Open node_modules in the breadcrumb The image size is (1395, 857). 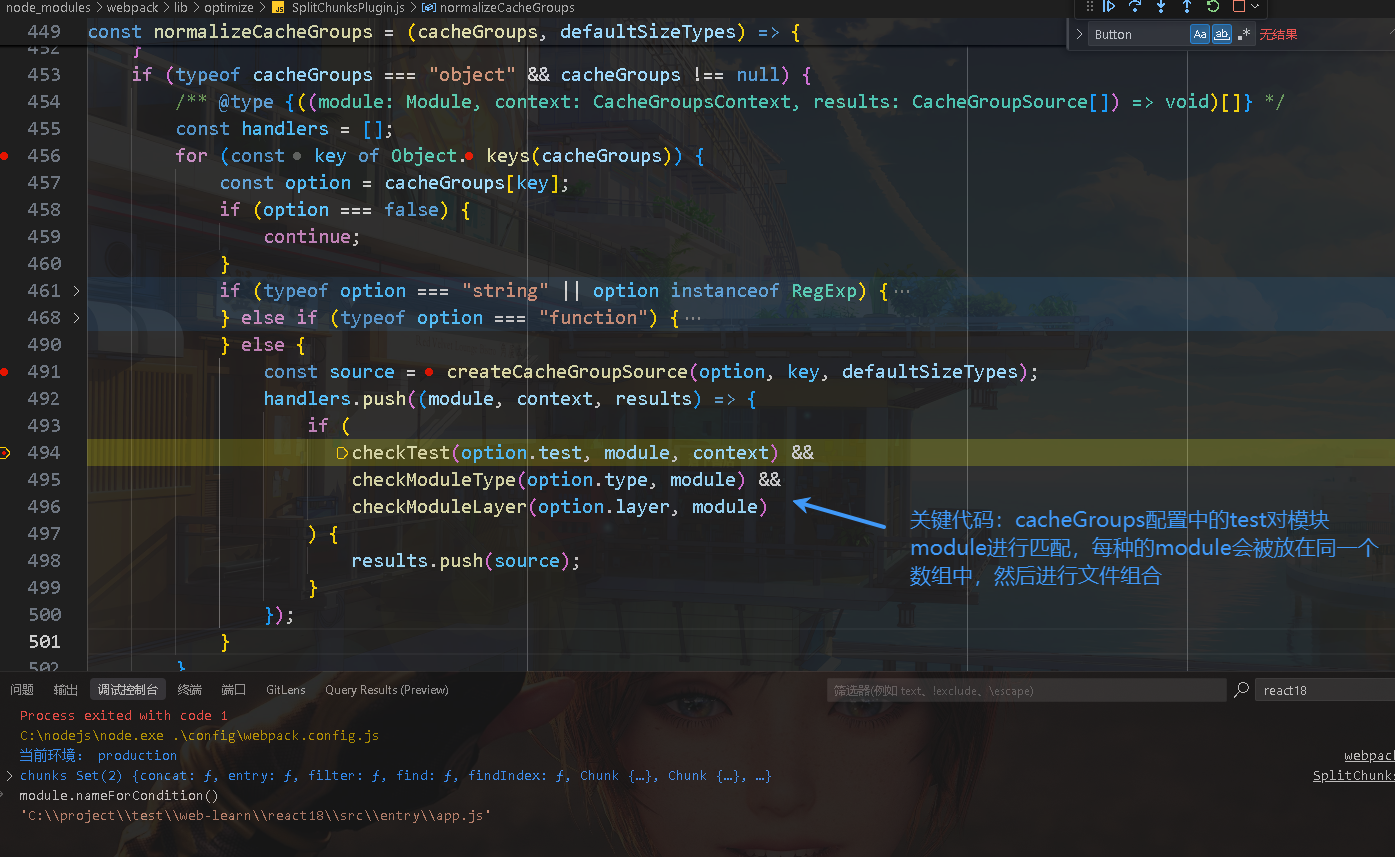point(48,7)
